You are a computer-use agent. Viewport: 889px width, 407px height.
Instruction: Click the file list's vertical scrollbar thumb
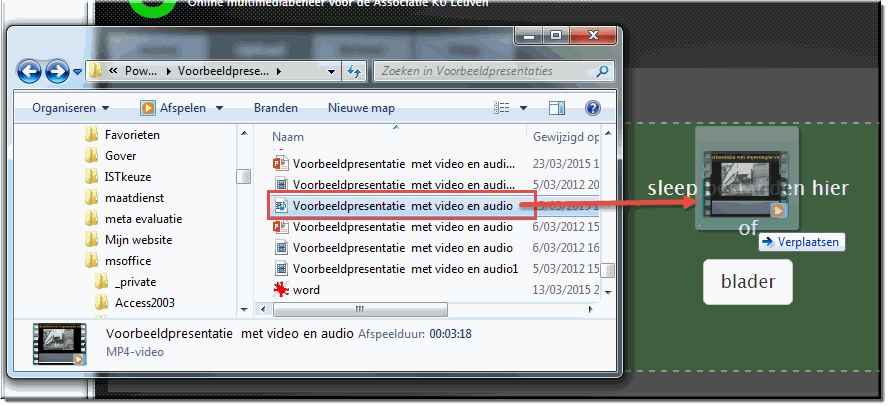tap(607, 270)
